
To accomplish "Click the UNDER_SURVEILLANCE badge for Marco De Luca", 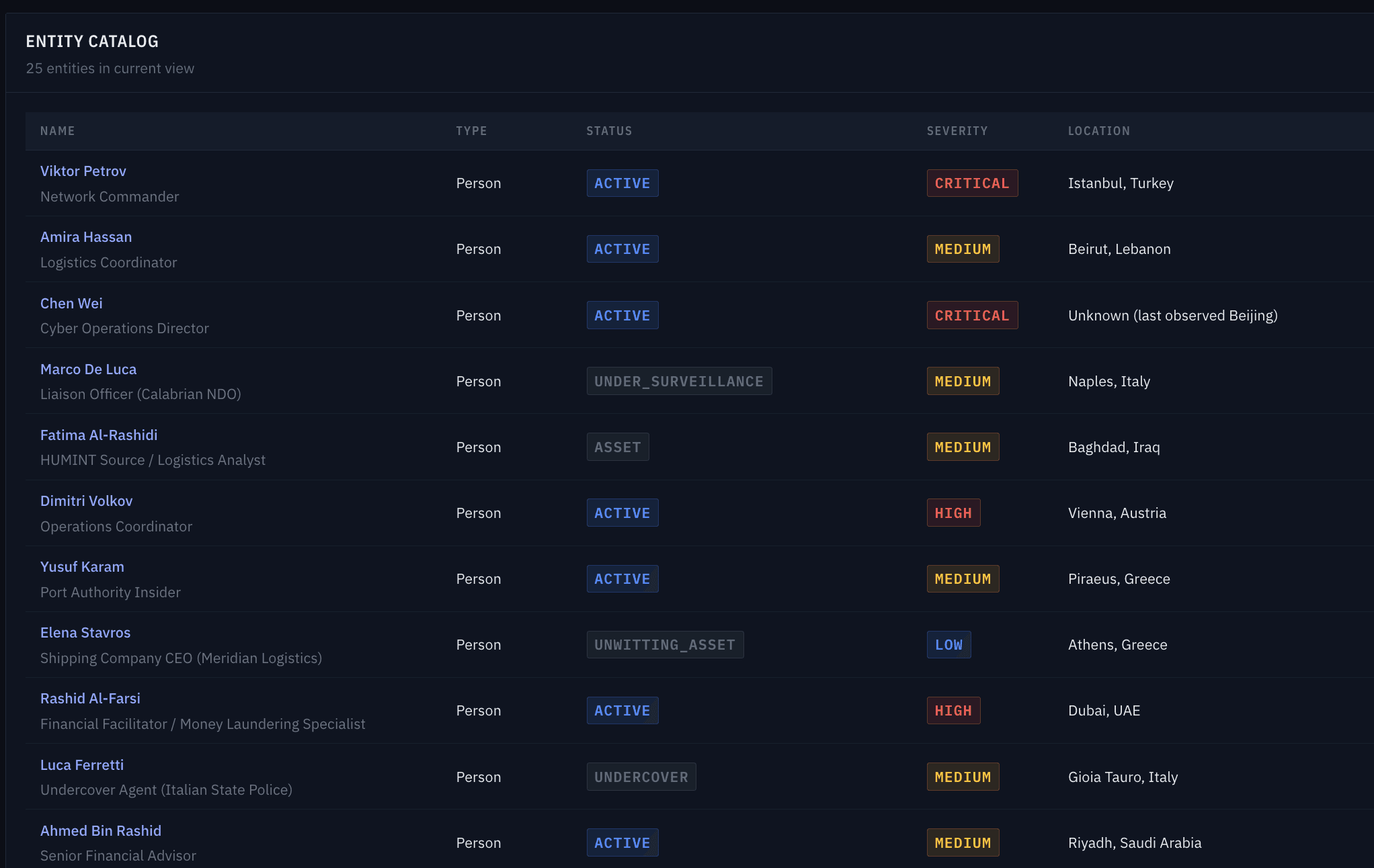I will pos(679,381).
